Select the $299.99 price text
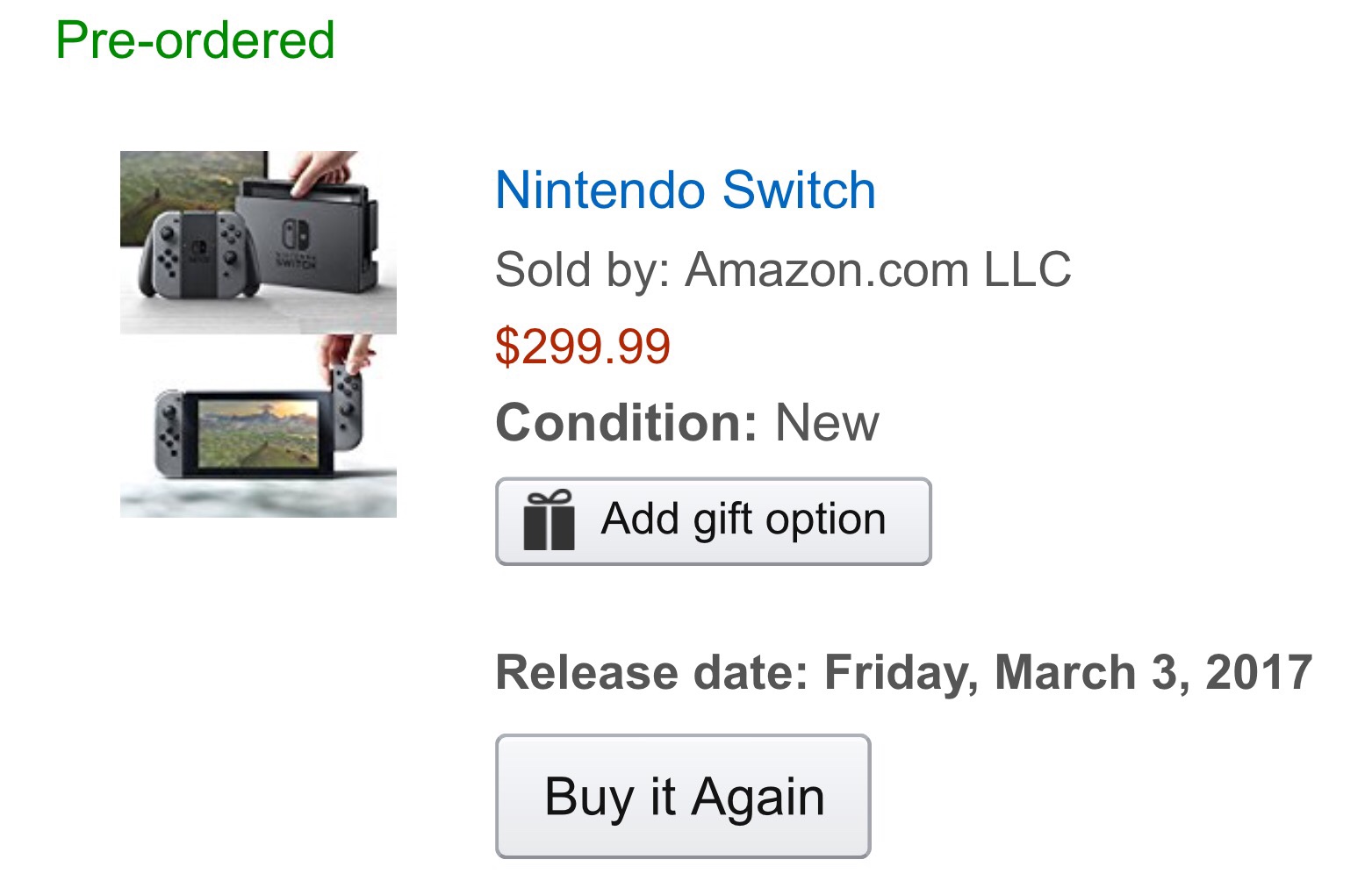Image resolution: width=1372 pixels, height=888 pixels. coord(583,346)
